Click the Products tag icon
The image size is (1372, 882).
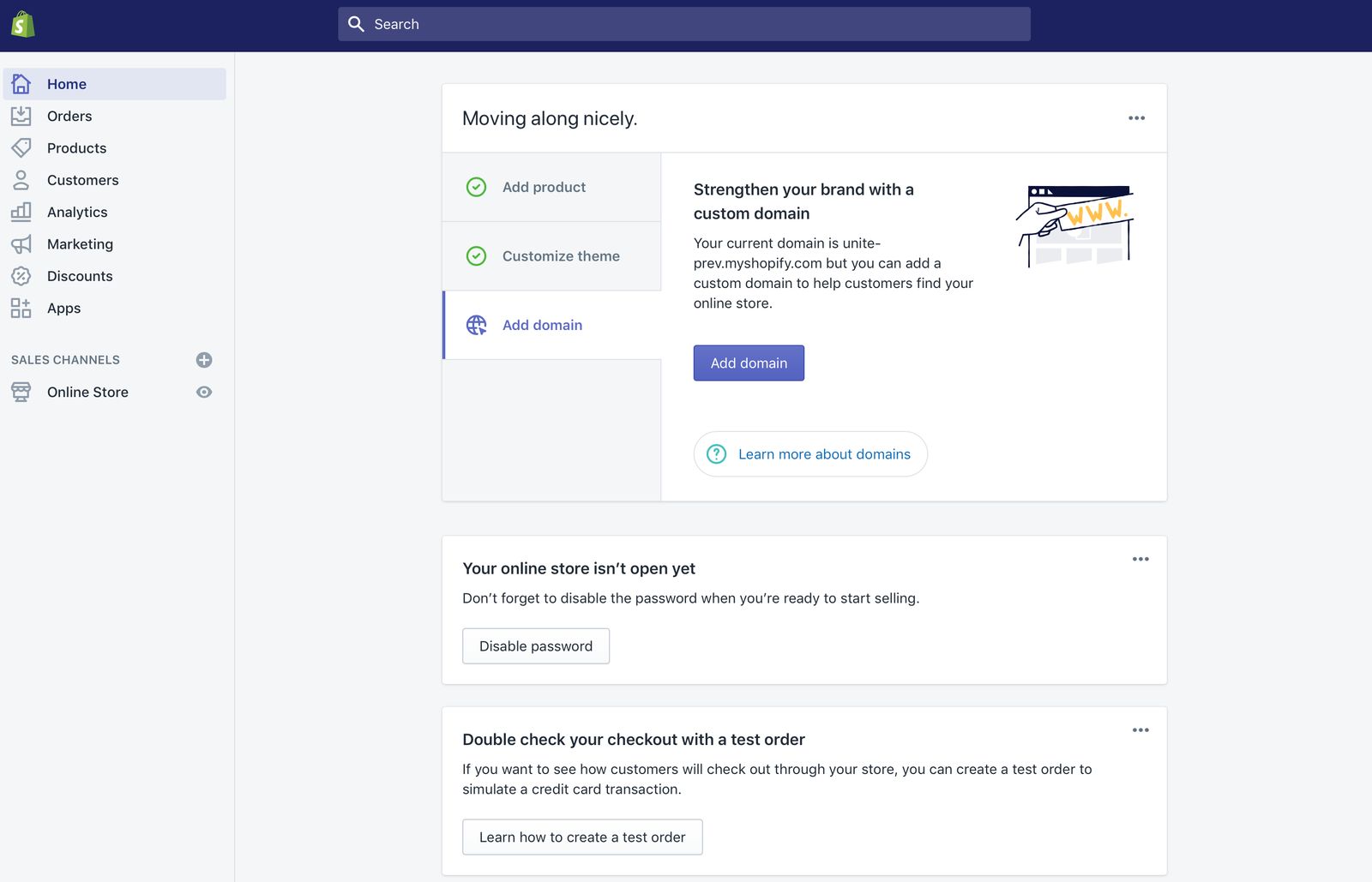21,147
